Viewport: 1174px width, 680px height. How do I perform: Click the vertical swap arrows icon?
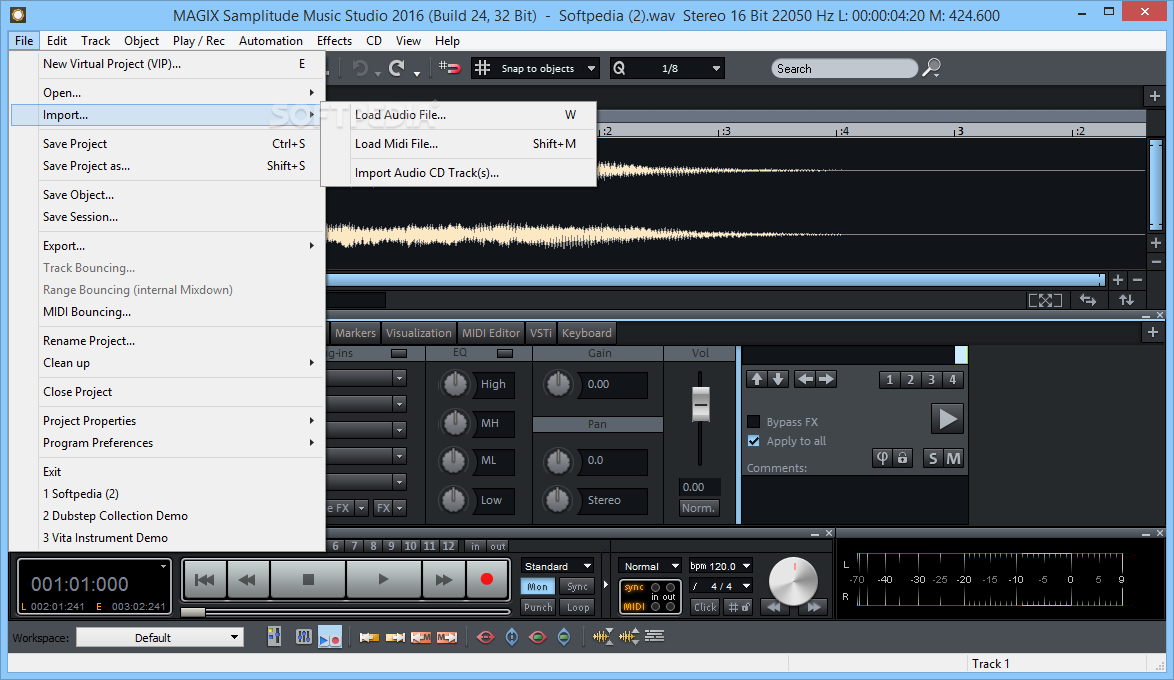(x=1126, y=300)
